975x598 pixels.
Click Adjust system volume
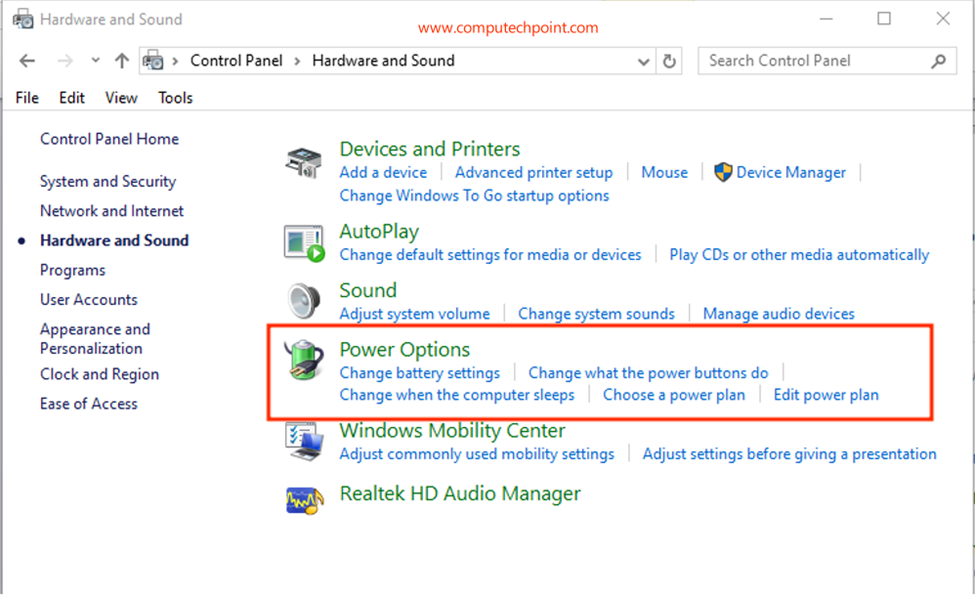click(x=414, y=314)
